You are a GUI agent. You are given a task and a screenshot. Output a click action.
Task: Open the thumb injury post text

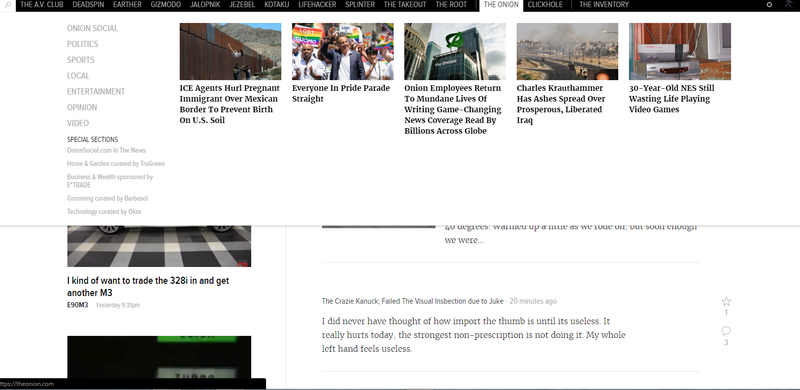pyautogui.click(x=473, y=335)
